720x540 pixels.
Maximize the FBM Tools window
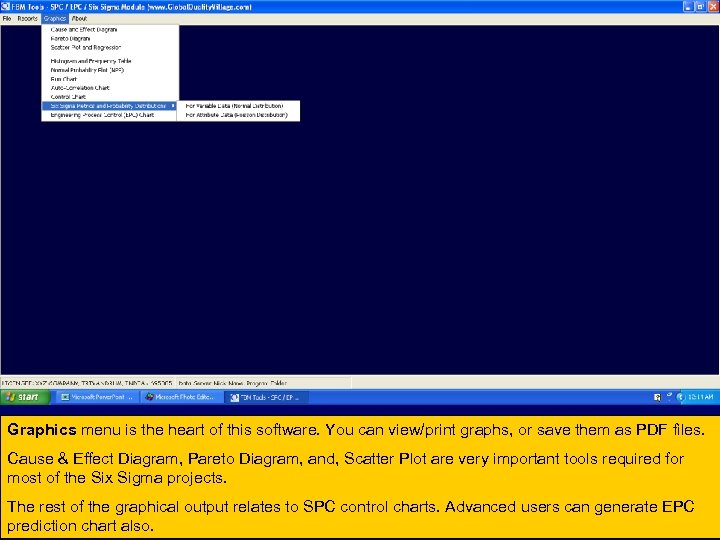click(700, 6)
